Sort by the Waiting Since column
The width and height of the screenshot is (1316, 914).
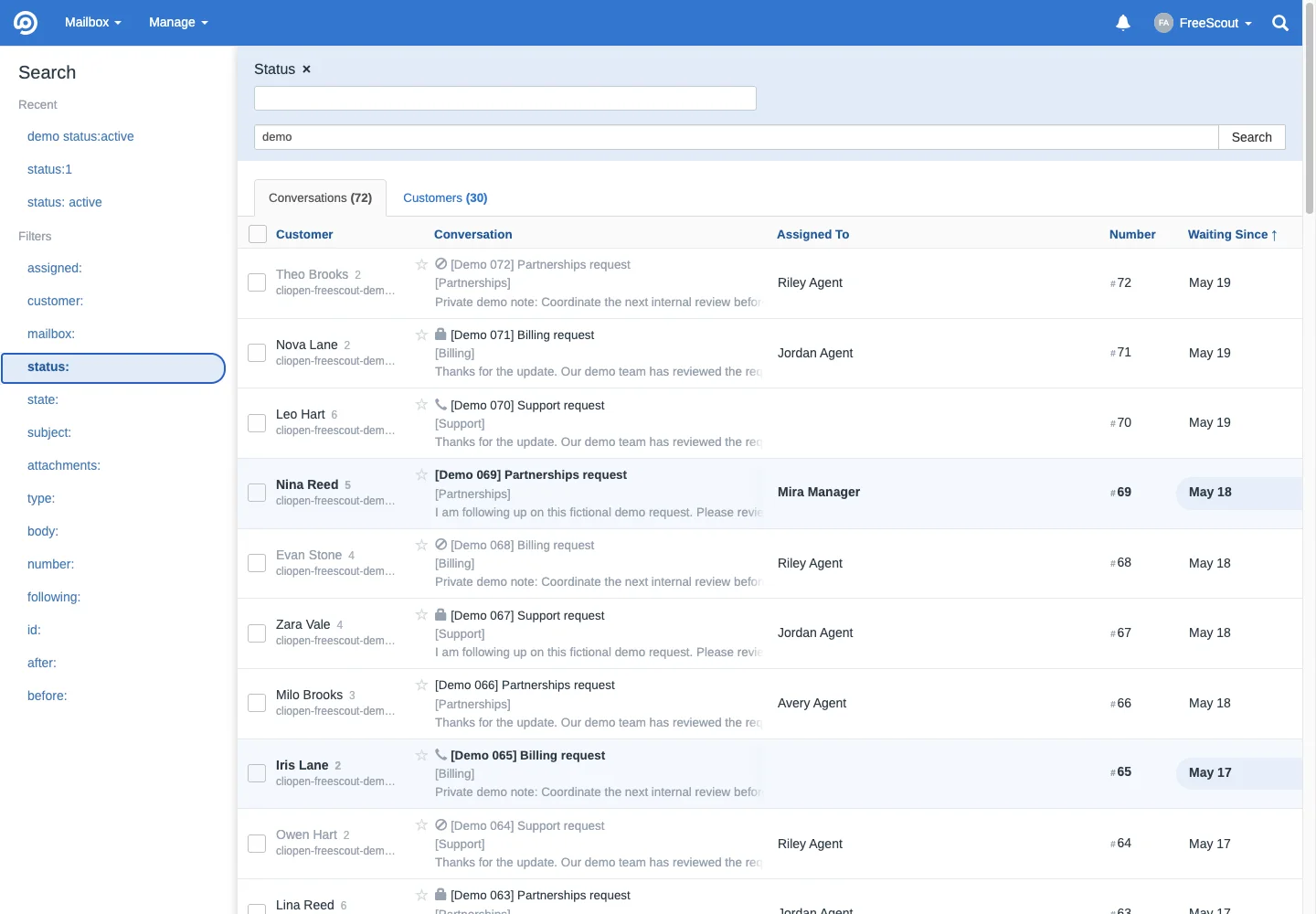[x=1232, y=234]
